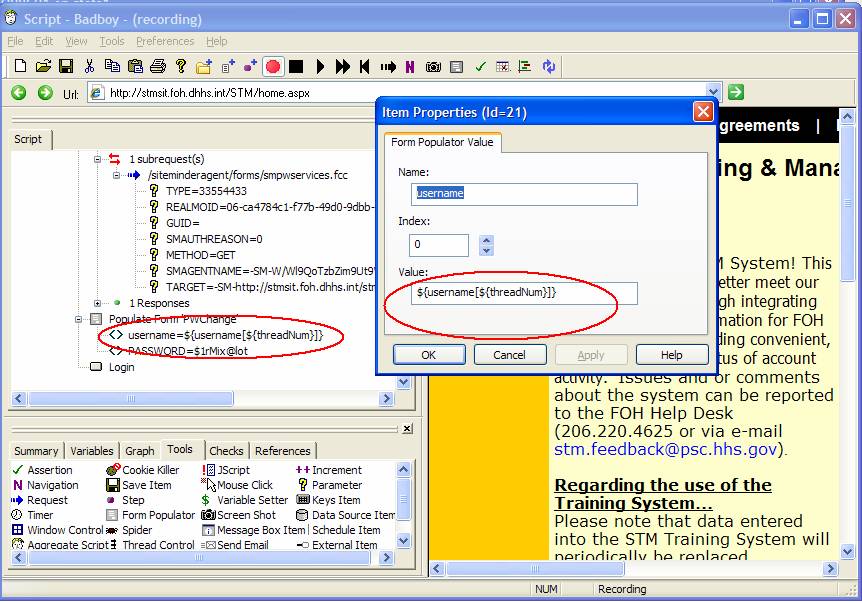This screenshot has width=862, height=603.
Task: Click the stm.feedback@psc.hhs.gov email link
Action: click(x=668, y=450)
